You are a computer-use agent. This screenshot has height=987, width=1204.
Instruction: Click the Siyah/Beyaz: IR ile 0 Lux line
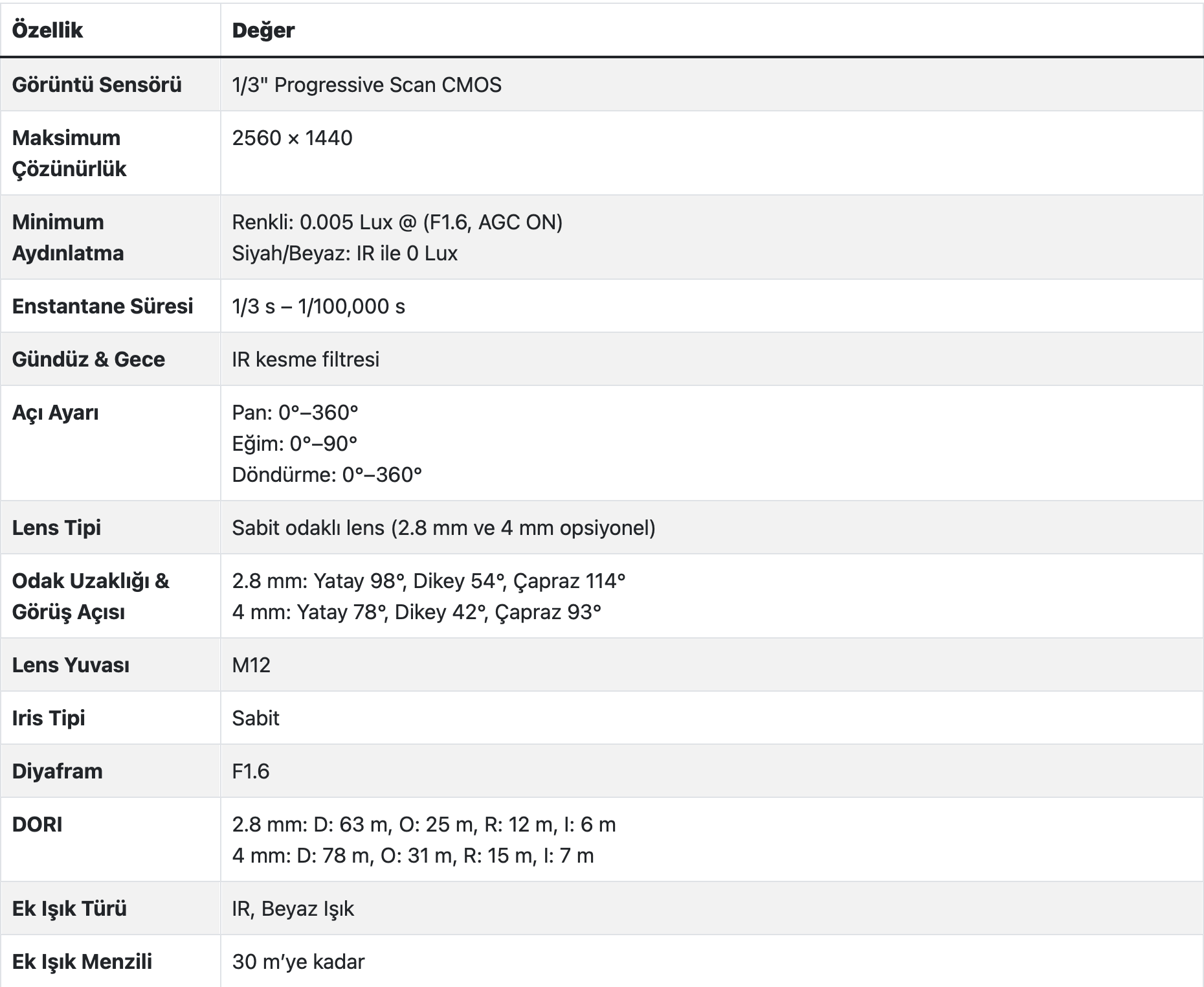pyautogui.click(x=344, y=253)
